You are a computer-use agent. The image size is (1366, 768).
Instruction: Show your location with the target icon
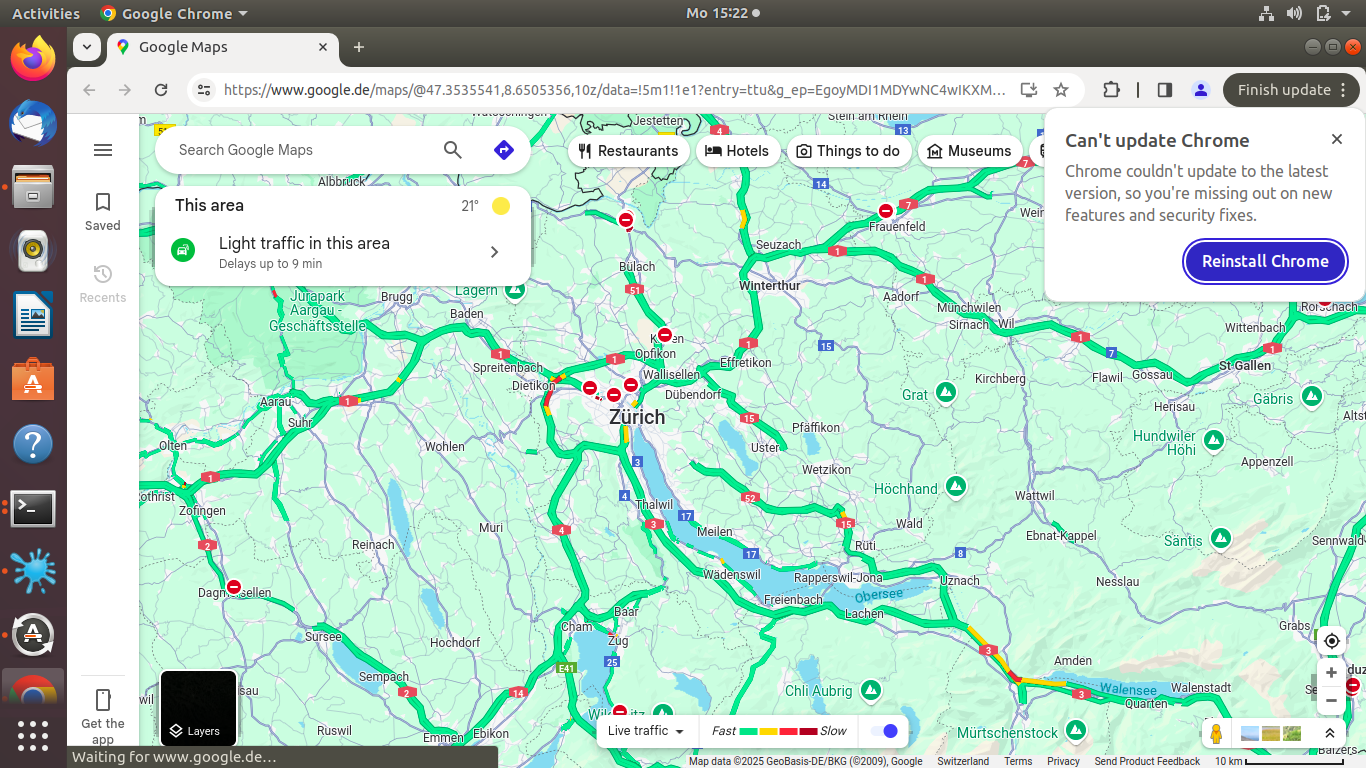point(1331,641)
